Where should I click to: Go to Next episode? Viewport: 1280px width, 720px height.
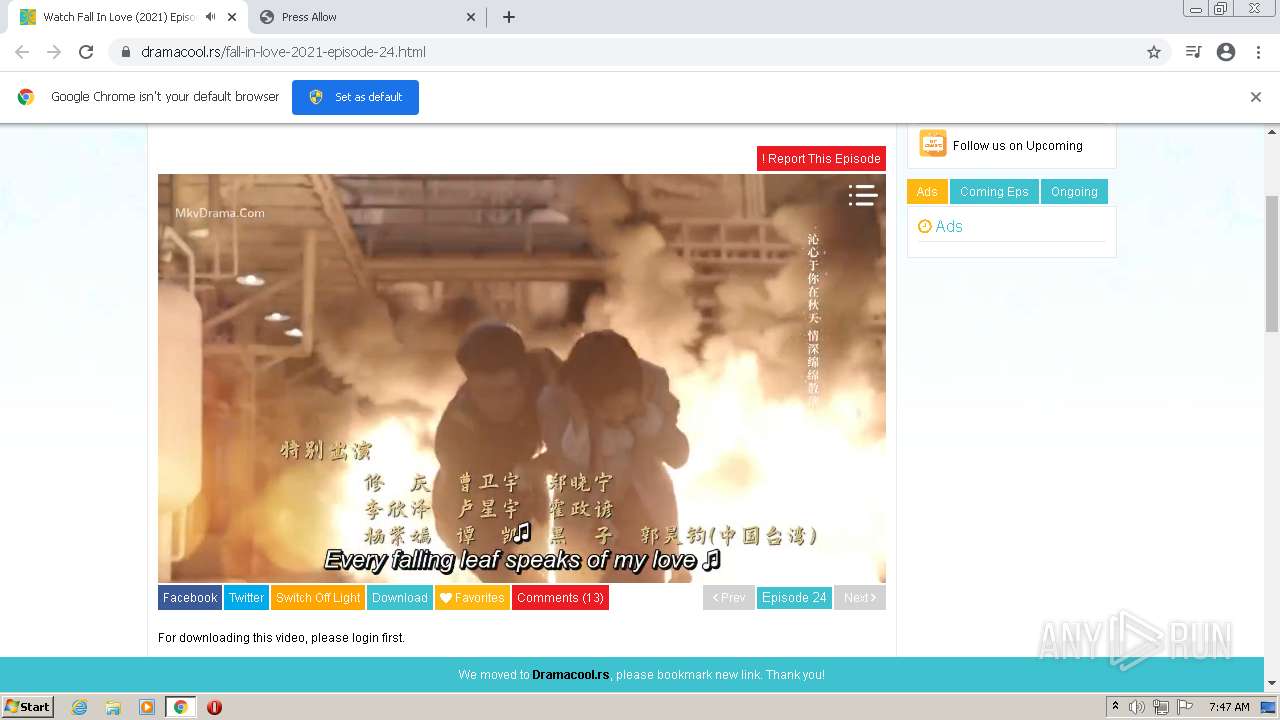[x=860, y=598]
